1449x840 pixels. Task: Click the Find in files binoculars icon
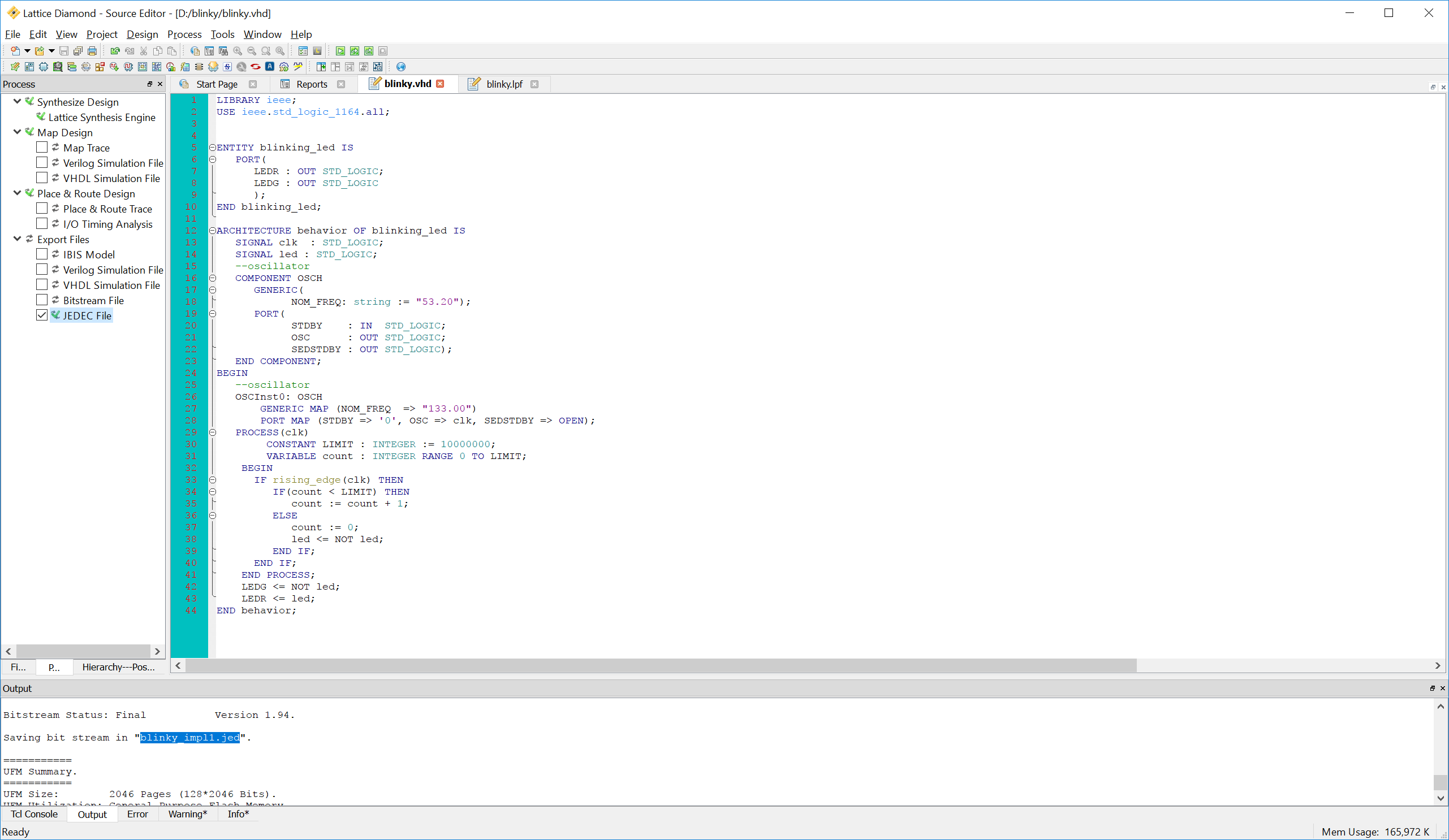[223, 51]
